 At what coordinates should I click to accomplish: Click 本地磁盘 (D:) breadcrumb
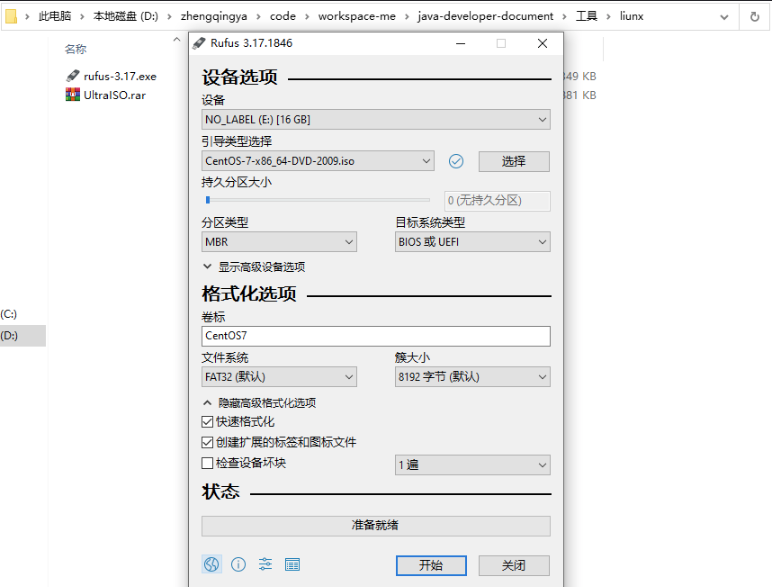(126, 16)
